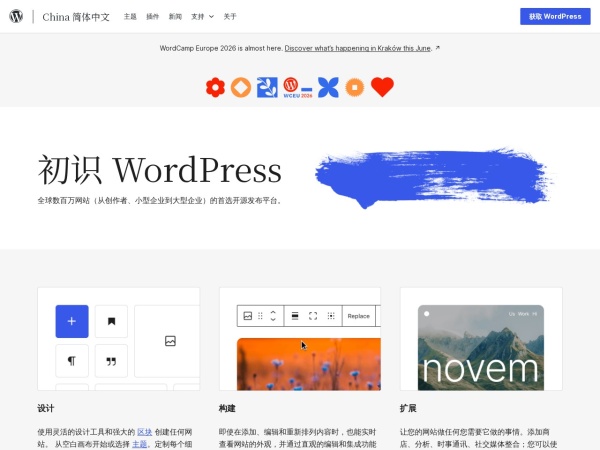Click the WordPress logo in header
This screenshot has height=450, width=600.
16,16
